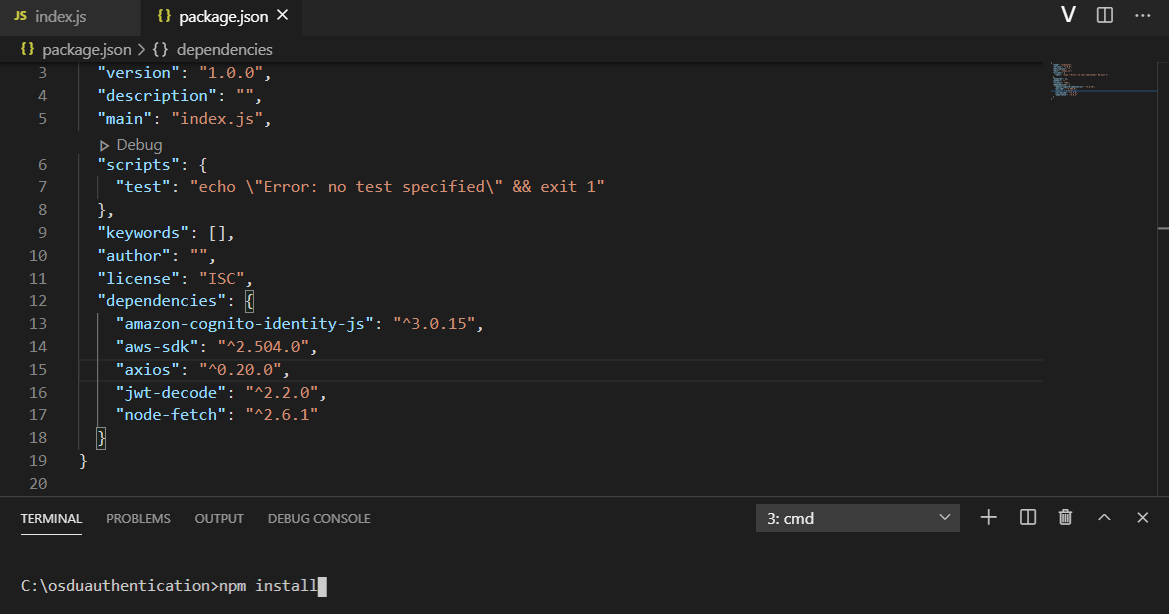Click the "description" key on line 4
Image resolution: width=1169 pixels, height=614 pixels.
pyautogui.click(x=157, y=95)
